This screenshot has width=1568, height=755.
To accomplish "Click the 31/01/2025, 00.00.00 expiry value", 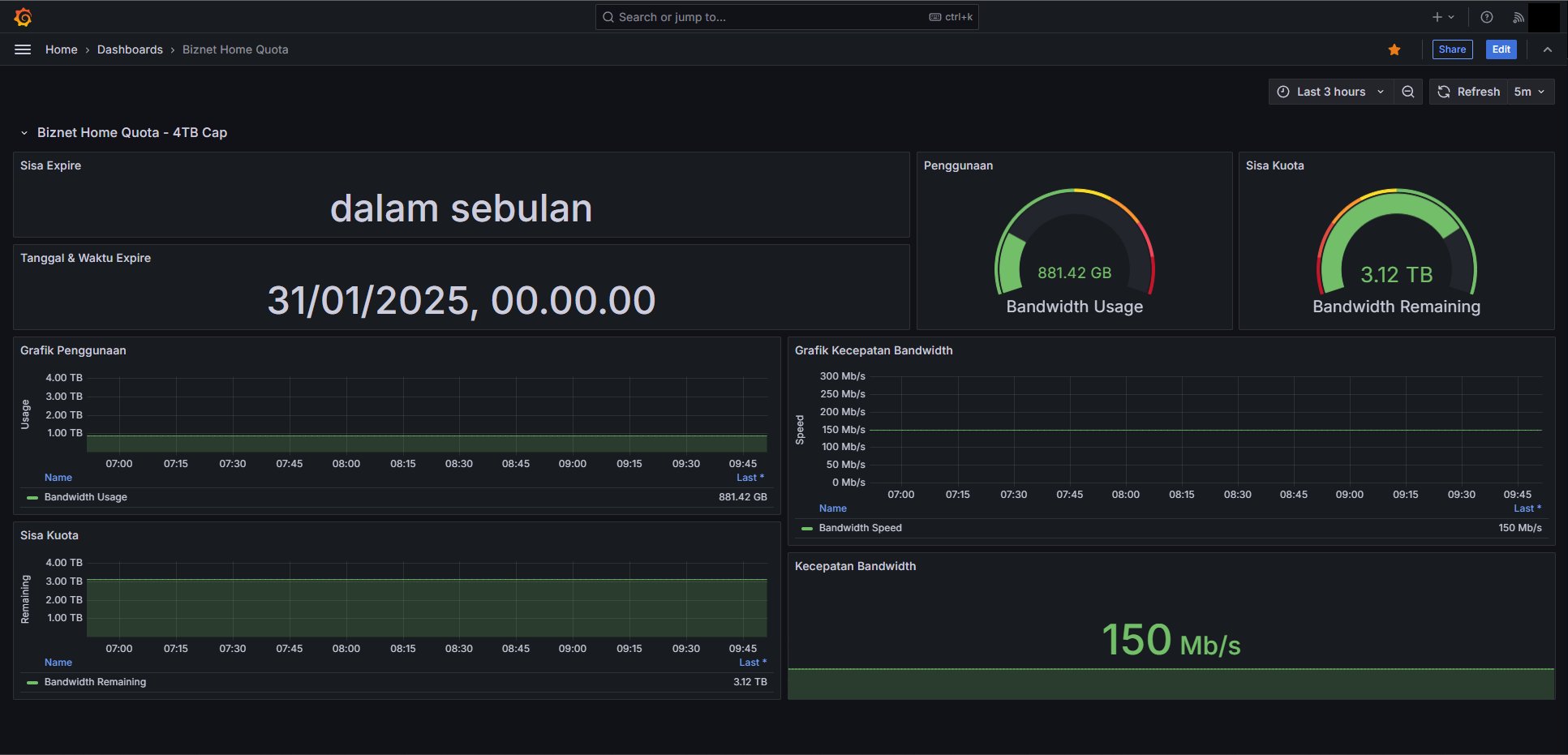I will click(x=462, y=301).
